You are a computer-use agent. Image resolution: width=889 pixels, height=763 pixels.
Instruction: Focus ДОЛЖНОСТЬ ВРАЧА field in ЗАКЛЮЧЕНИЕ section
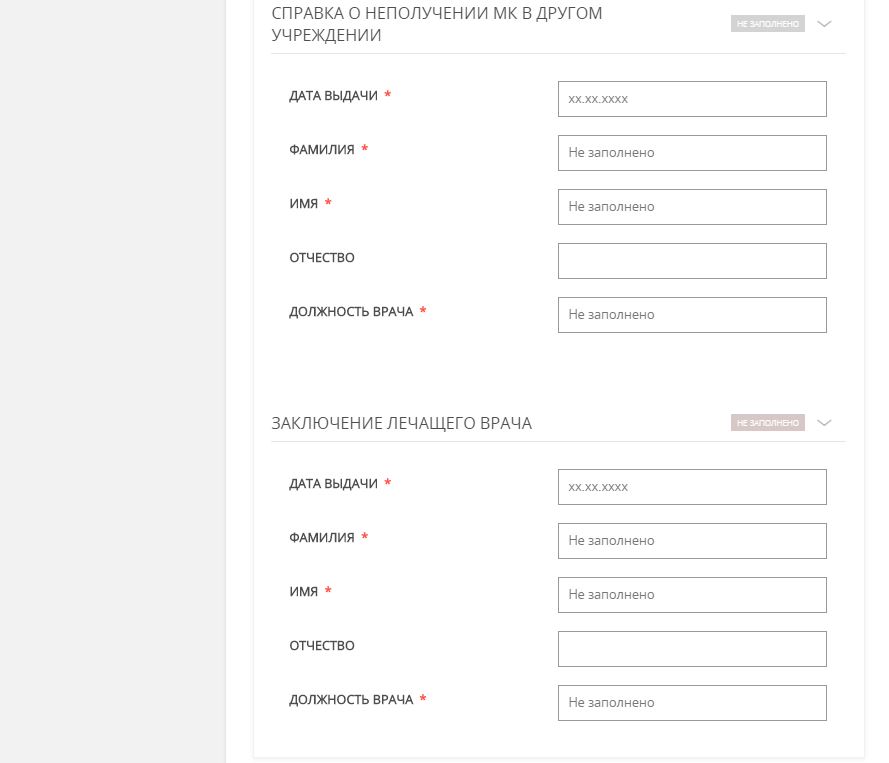pos(692,703)
